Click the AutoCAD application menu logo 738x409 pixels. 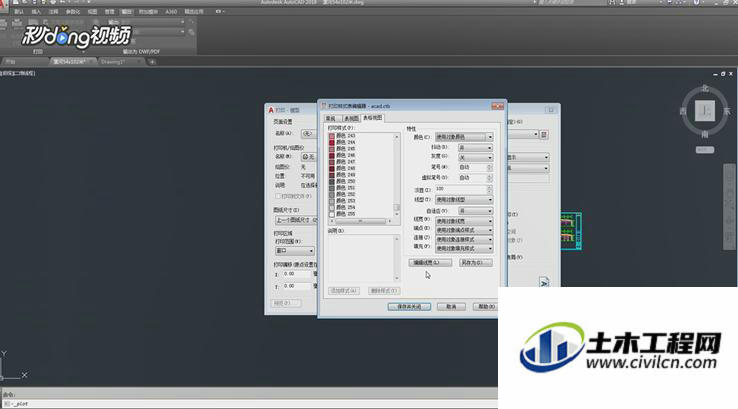pyautogui.click(x=3, y=5)
